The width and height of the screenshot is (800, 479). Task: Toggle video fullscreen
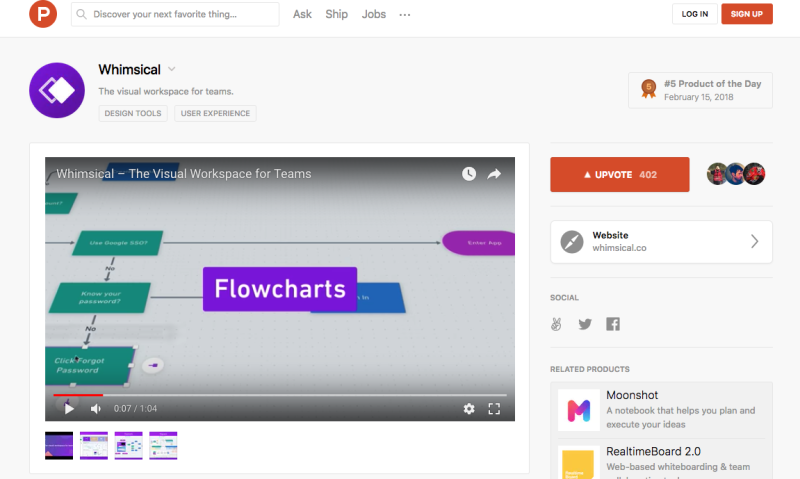click(494, 409)
